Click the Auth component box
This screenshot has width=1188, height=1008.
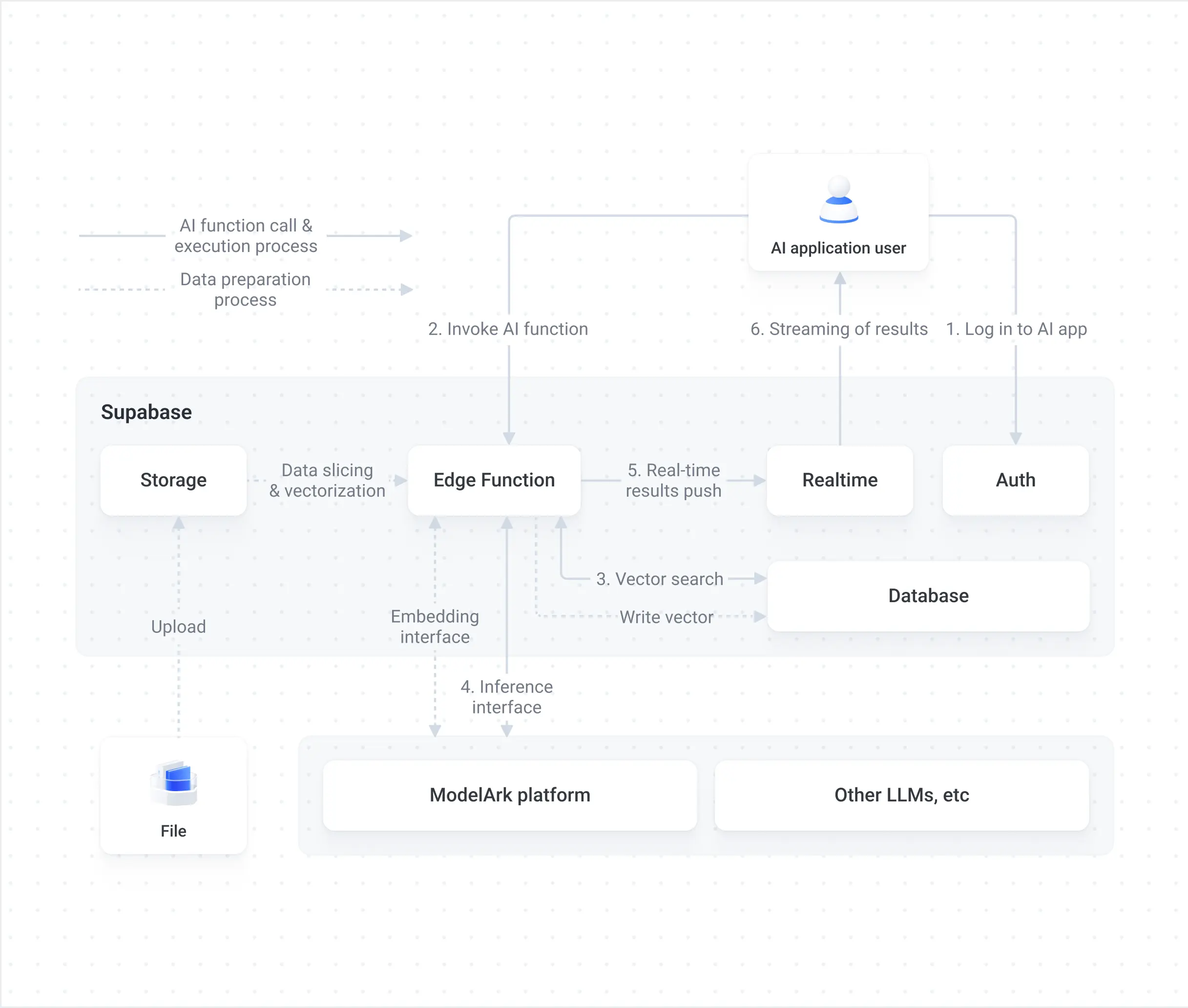coord(1016,480)
